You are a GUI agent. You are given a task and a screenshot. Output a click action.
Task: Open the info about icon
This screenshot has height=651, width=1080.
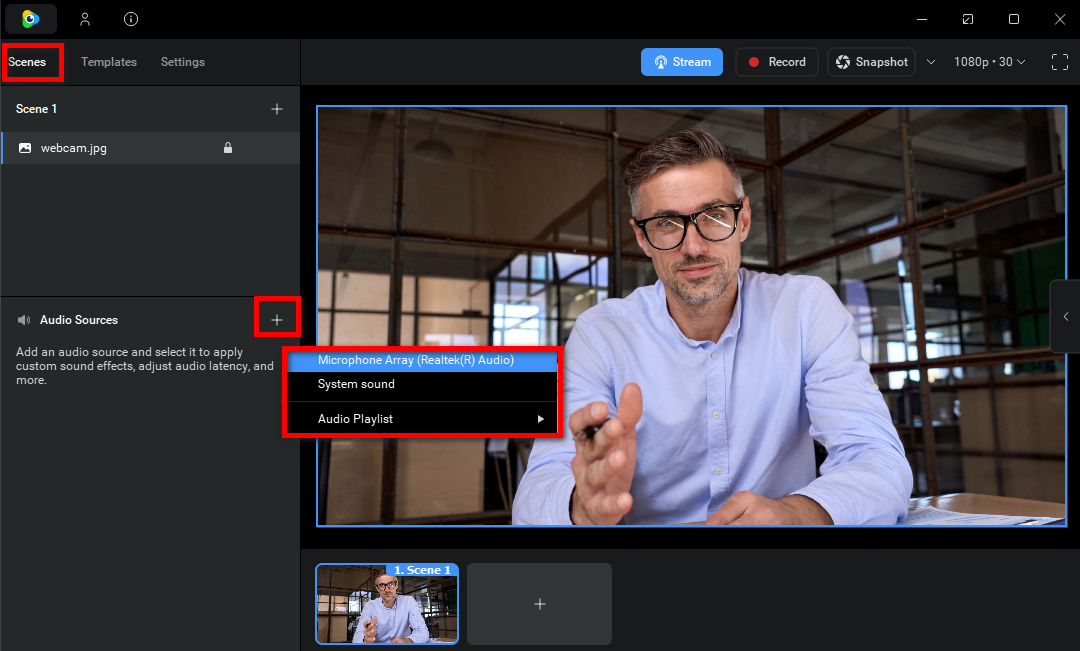(131, 19)
